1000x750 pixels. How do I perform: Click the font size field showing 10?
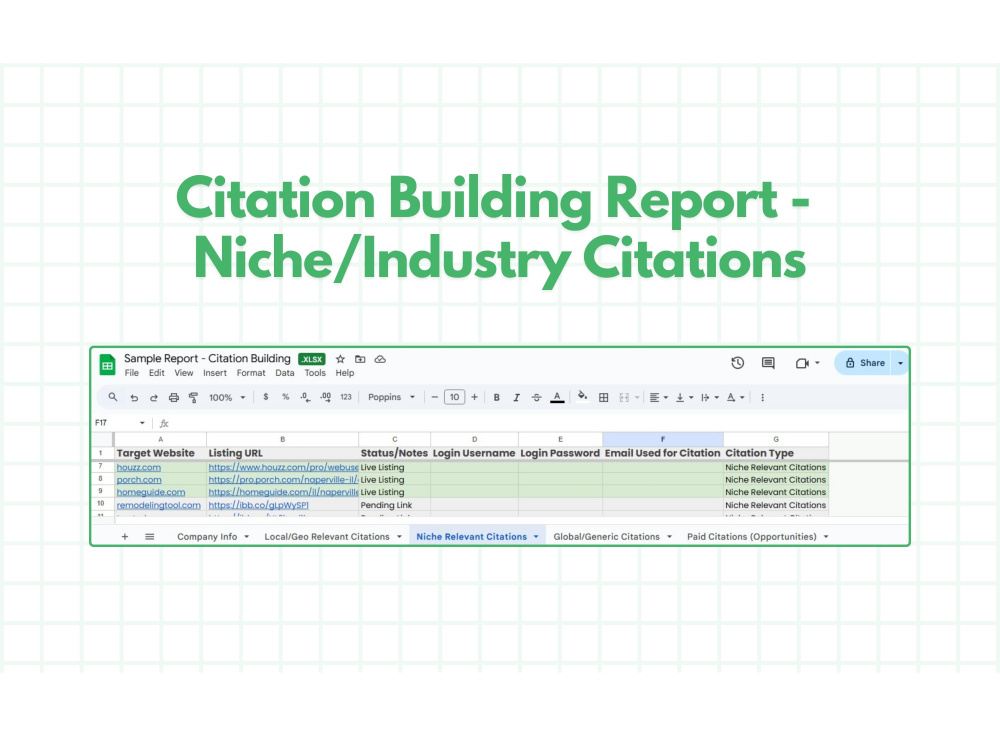click(x=455, y=397)
